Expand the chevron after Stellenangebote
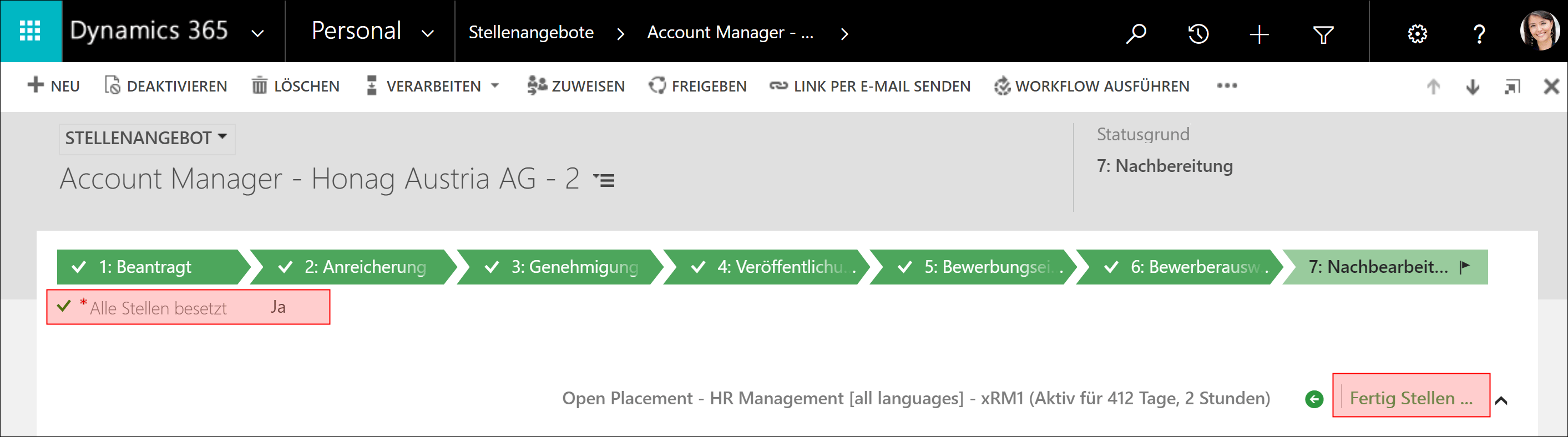This screenshot has height=437, width=1568. (x=620, y=33)
